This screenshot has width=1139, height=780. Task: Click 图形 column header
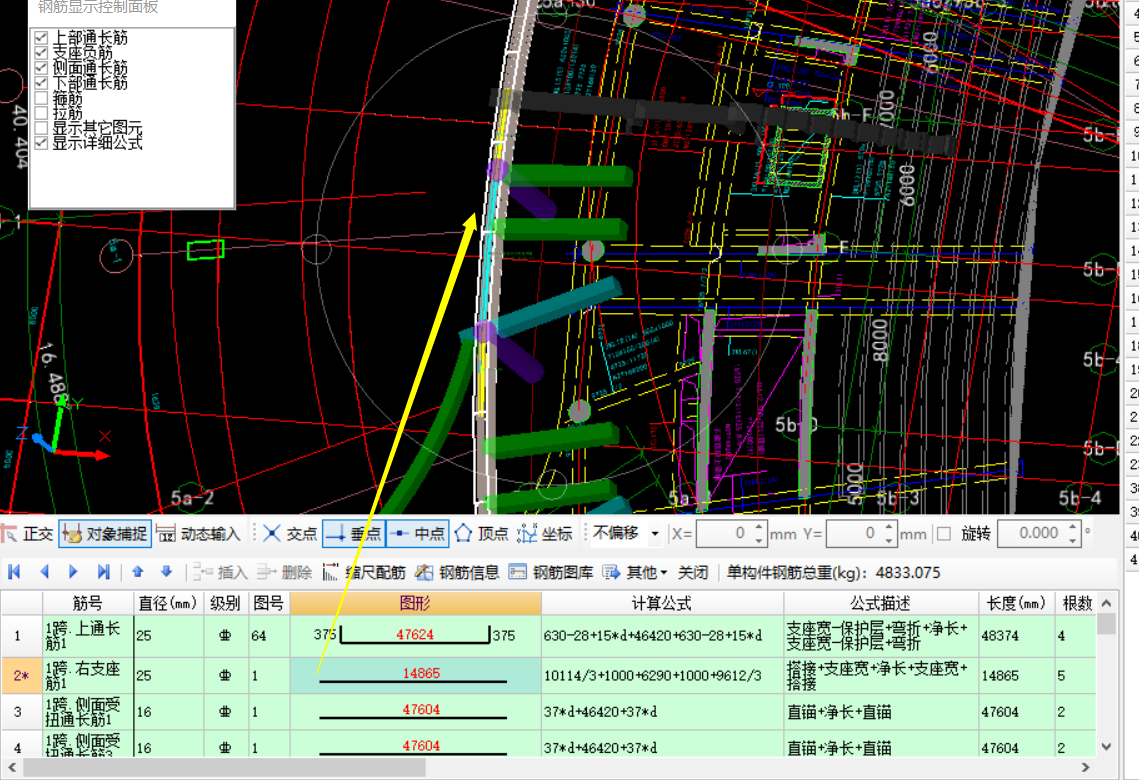click(x=416, y=603)
